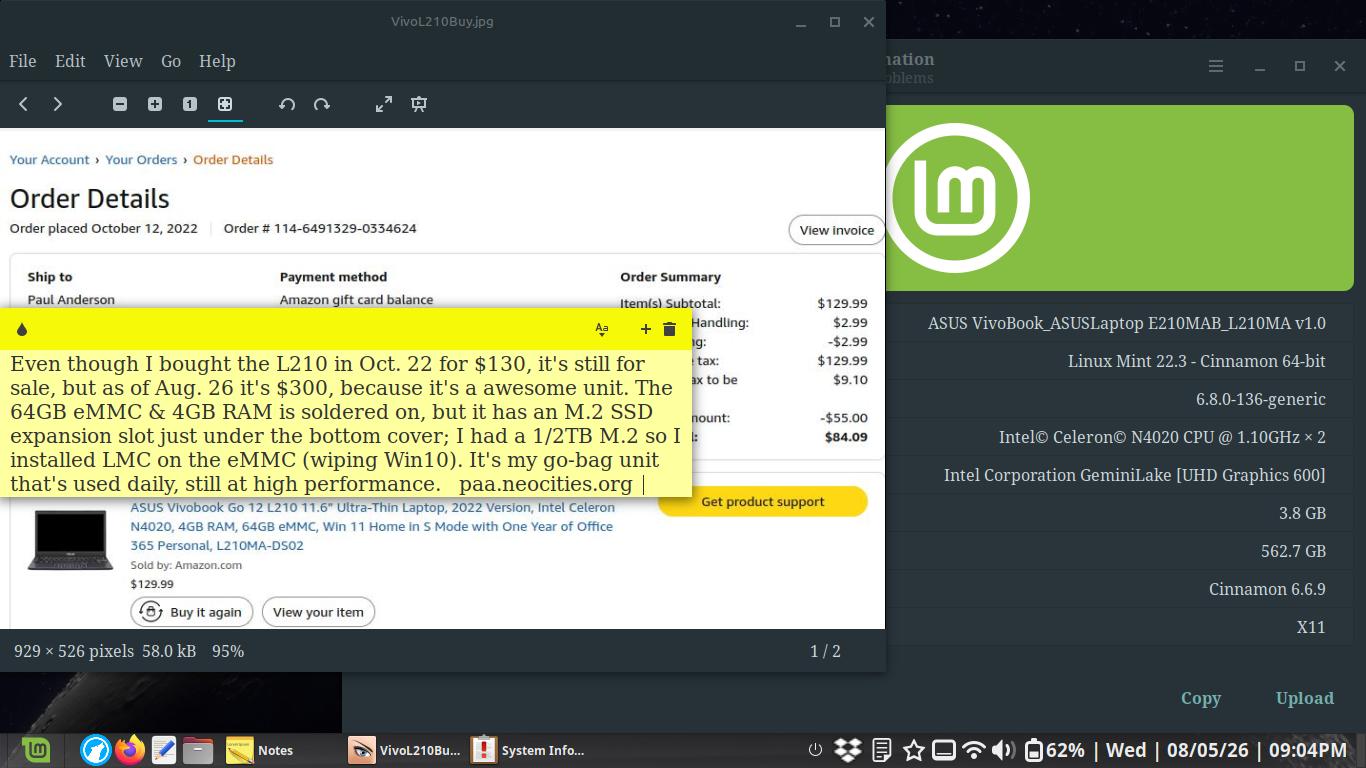Viewport: 1366px width, 768px height.
Task: Switch to the Notes taskbar window
Action: click(260, 750)
